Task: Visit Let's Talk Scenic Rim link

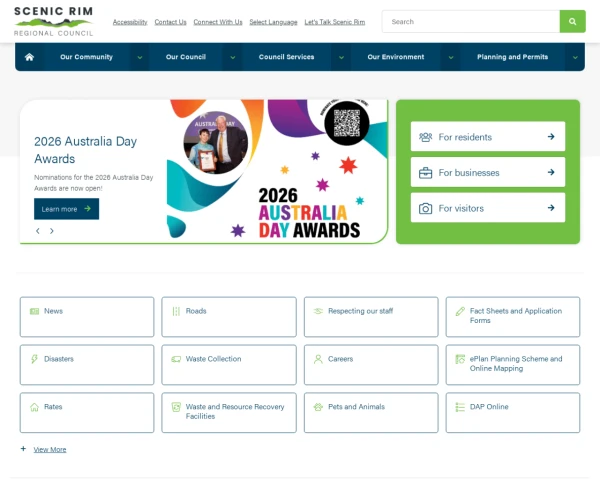Action: point(335,22)
